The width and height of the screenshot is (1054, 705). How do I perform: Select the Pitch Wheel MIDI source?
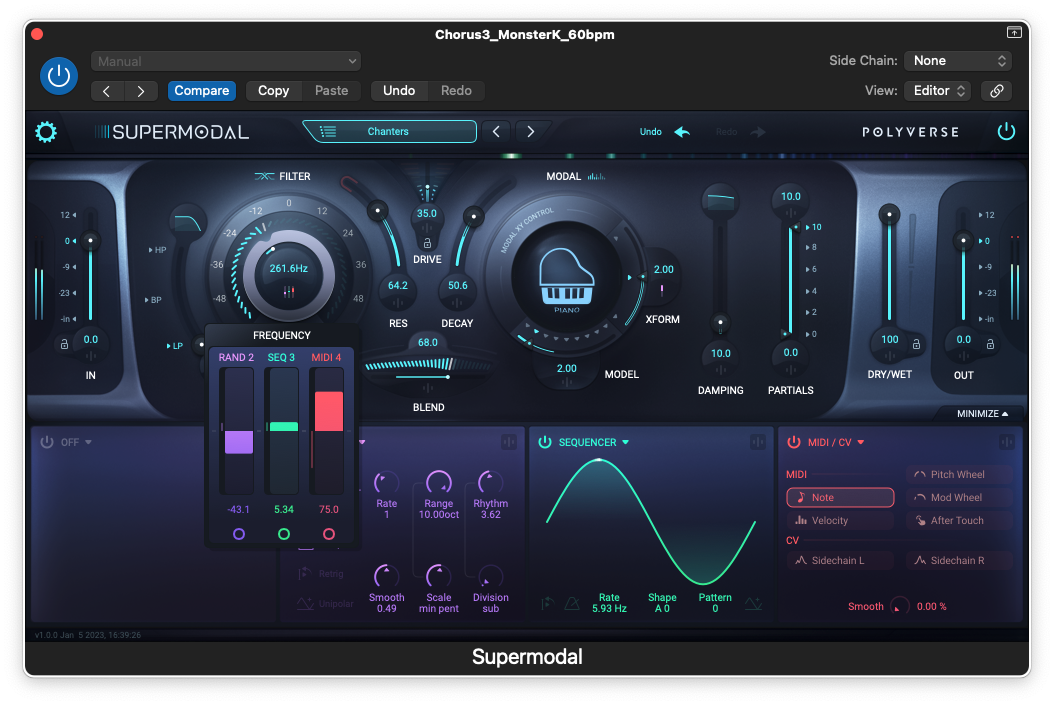(959, 475)
